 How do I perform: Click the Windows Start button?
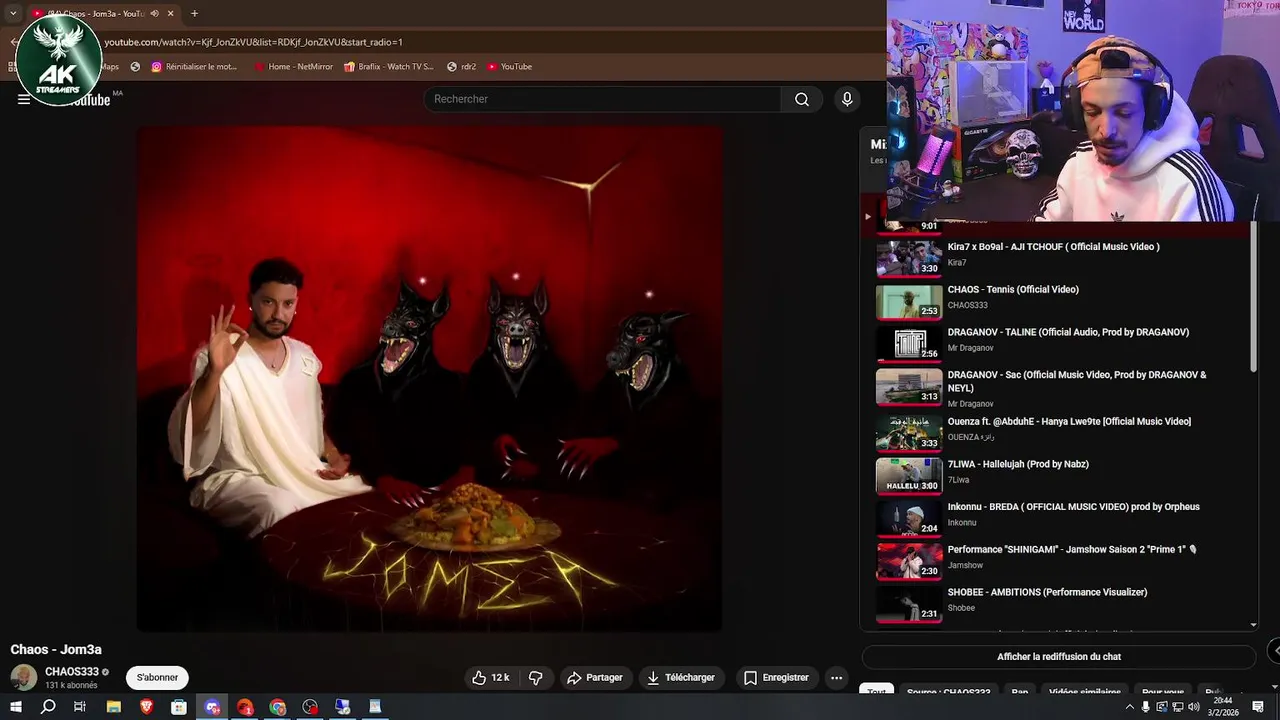(x=15, y=707)
